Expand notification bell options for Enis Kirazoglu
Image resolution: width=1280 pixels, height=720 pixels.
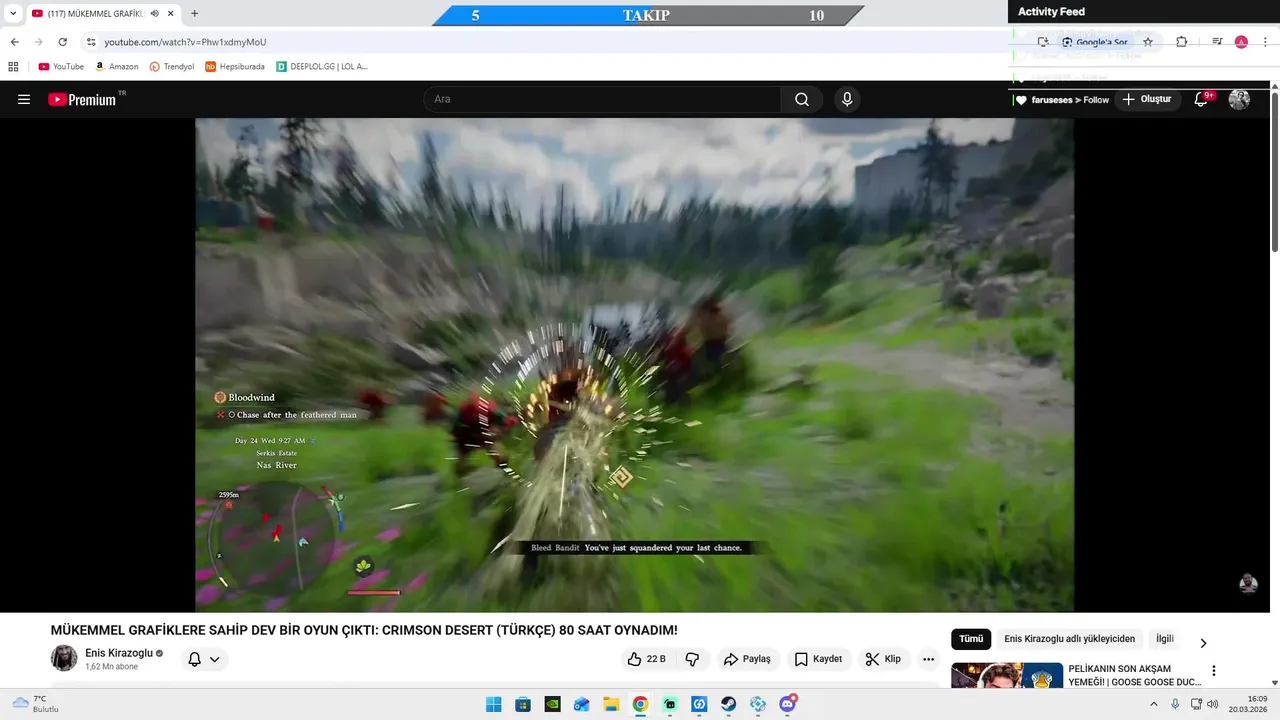click(204, 659)
